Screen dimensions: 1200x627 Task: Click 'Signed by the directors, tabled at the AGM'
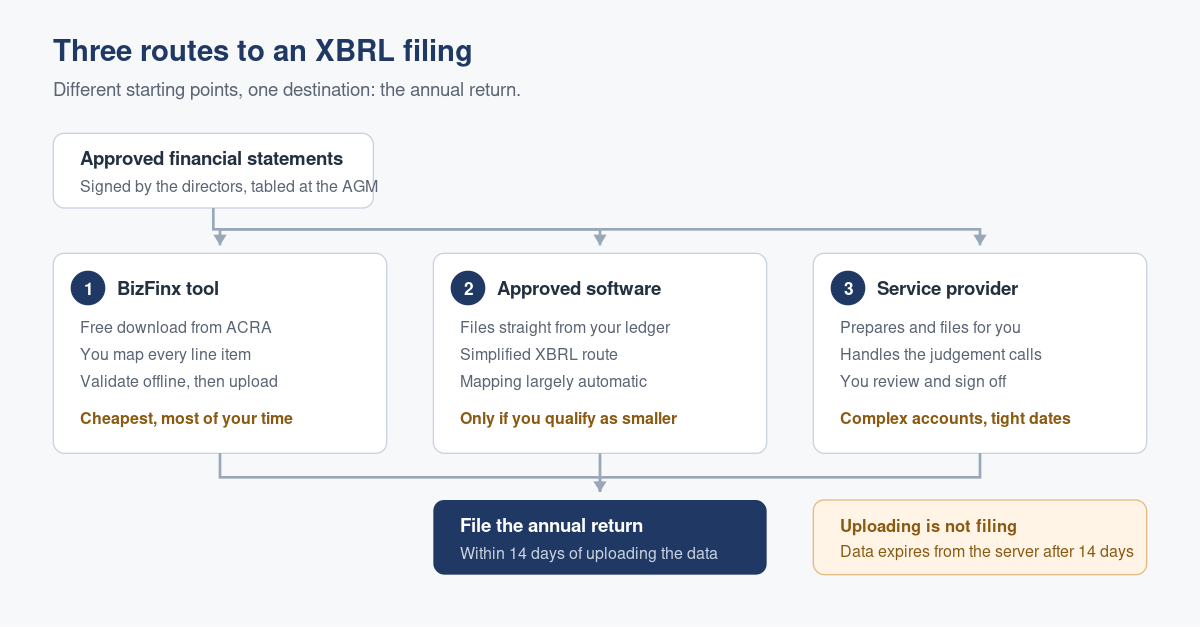(229, 187)
